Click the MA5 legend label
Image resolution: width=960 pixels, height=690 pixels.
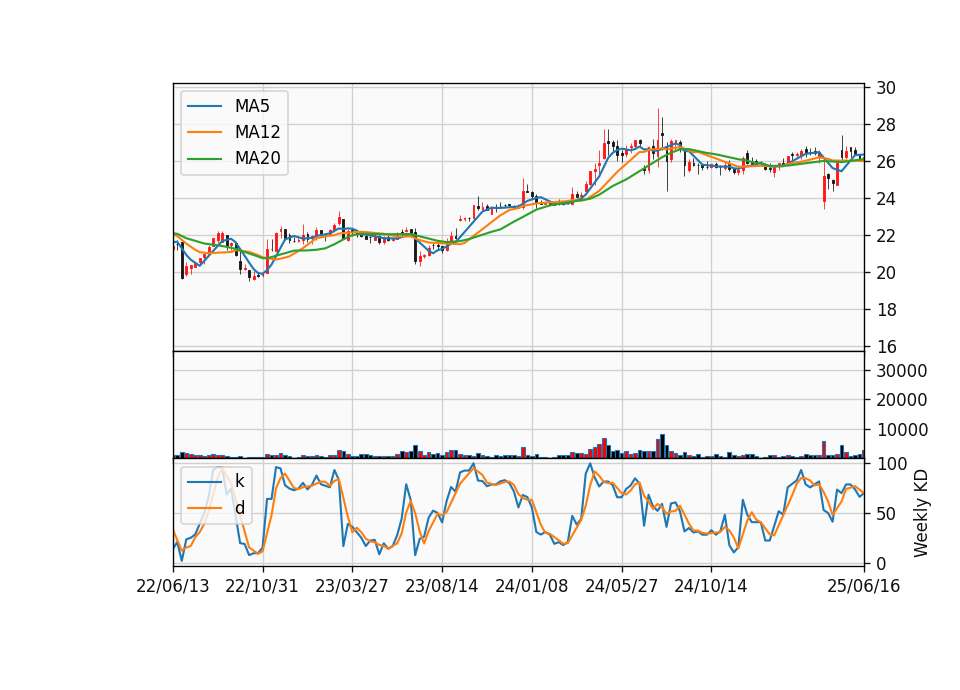pyautogui.click(x=252, y=106)
